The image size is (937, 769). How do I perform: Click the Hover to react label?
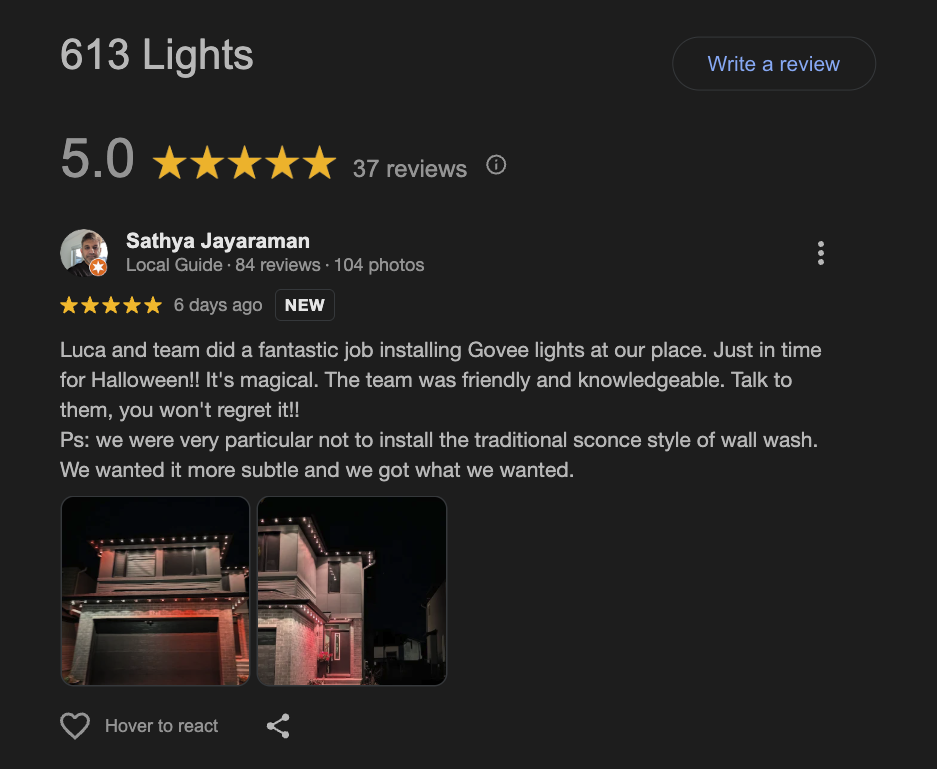point(161,726)
